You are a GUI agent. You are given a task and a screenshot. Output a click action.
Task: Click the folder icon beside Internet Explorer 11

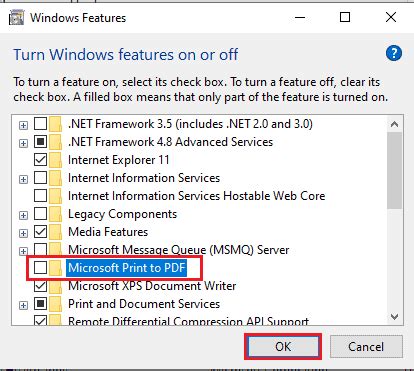tap(56, 160)
